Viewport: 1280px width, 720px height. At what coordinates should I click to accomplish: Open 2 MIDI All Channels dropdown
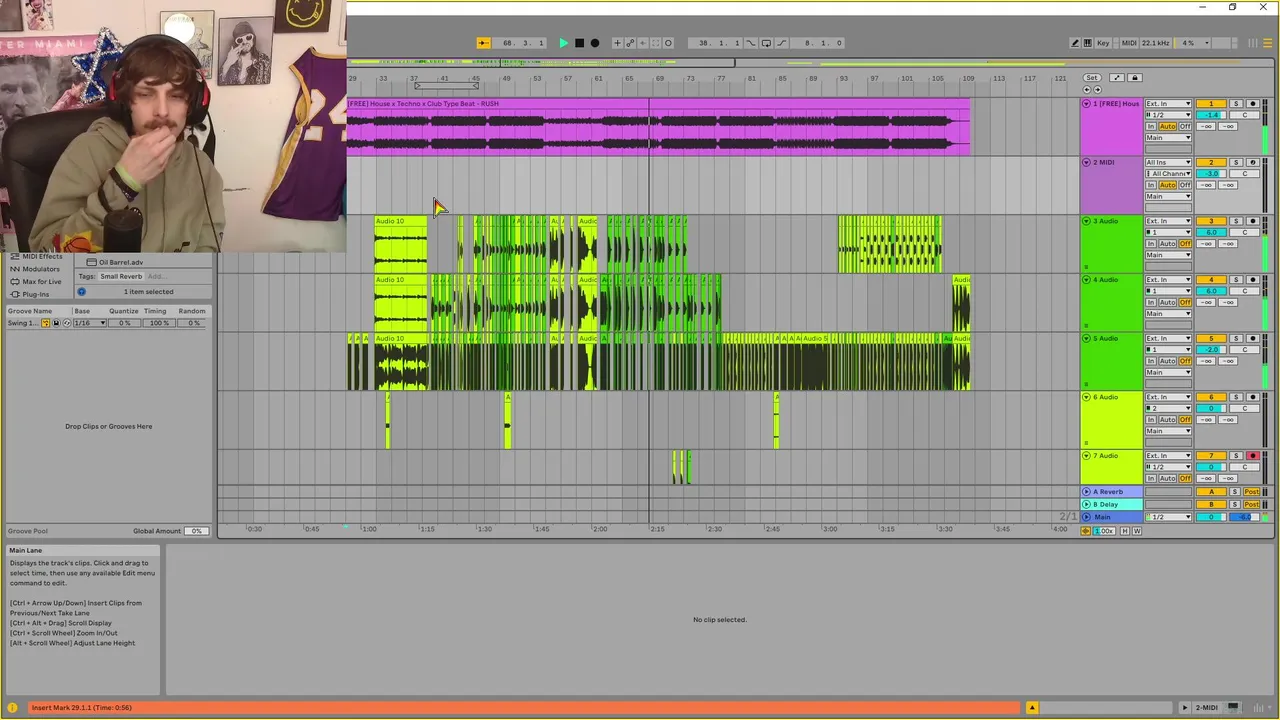1168,173
